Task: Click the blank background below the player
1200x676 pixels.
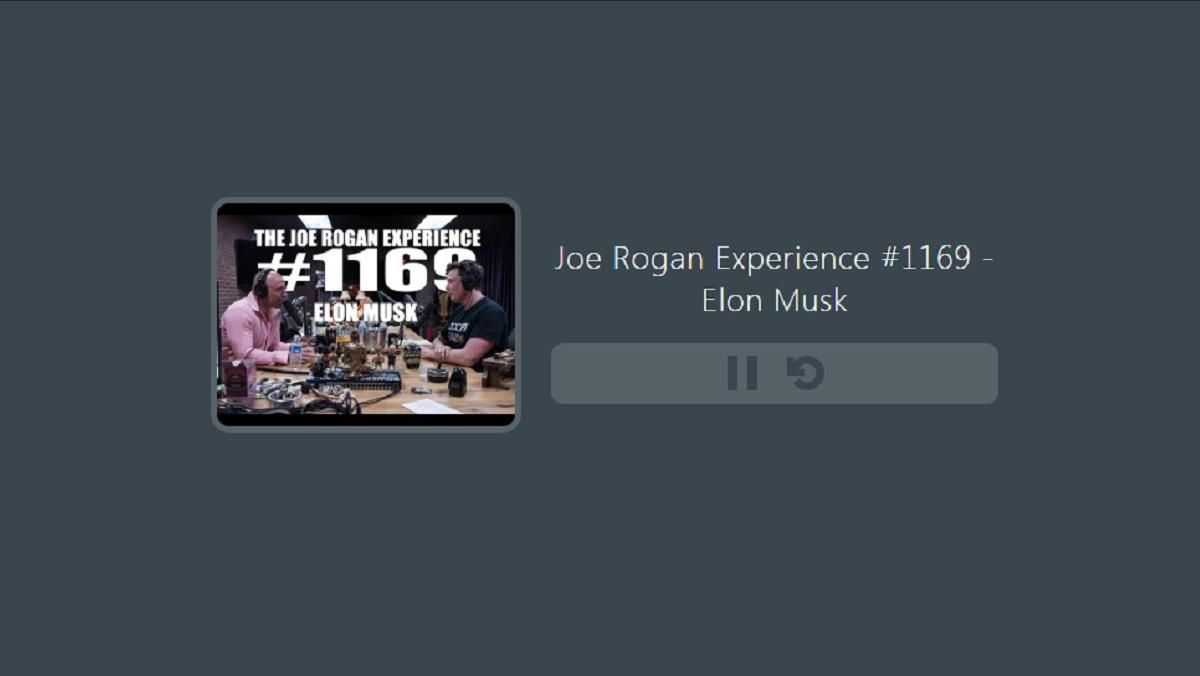Action: [600, 550]
